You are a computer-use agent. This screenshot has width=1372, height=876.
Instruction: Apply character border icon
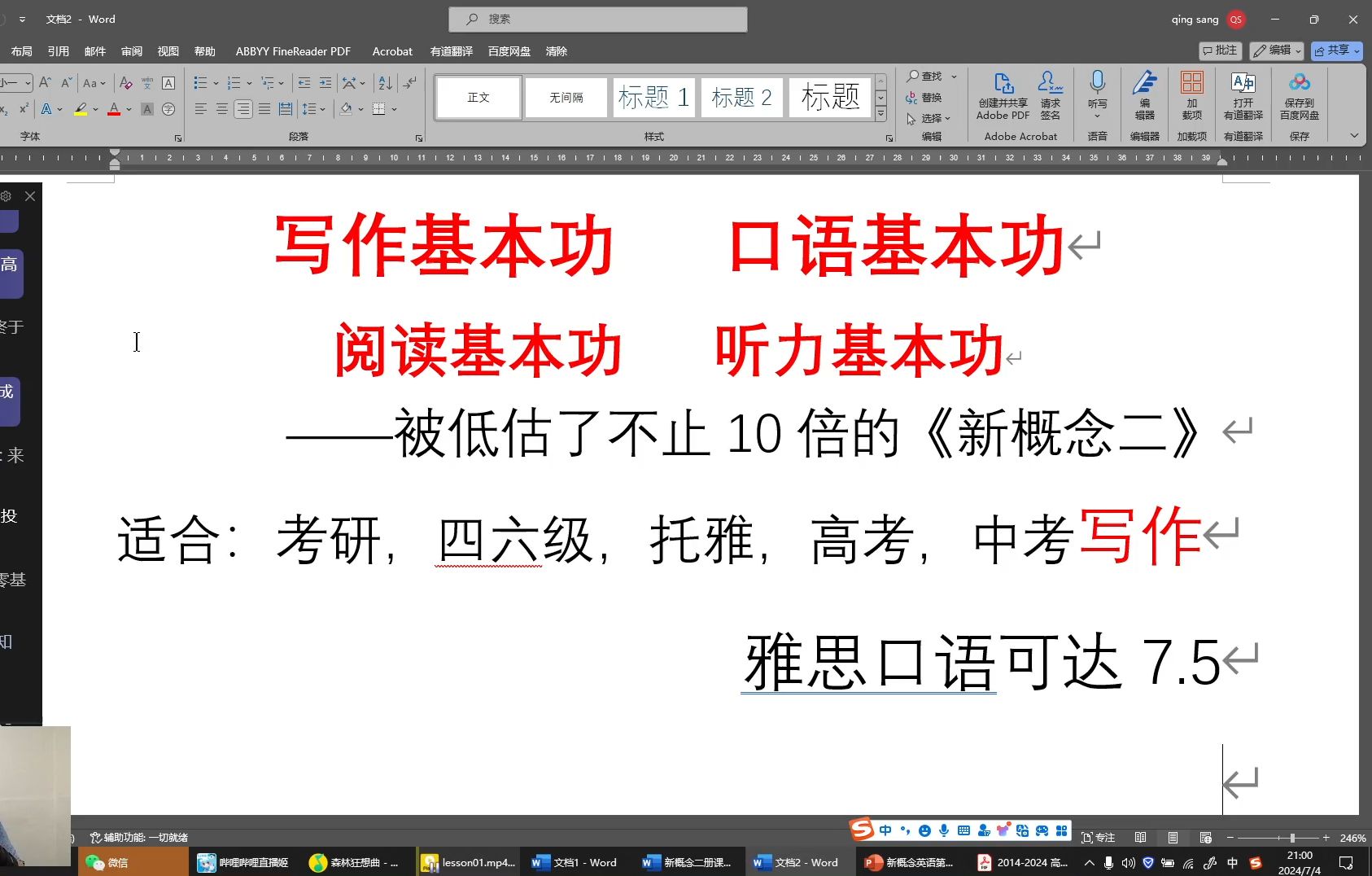click(x=168, y=82)
